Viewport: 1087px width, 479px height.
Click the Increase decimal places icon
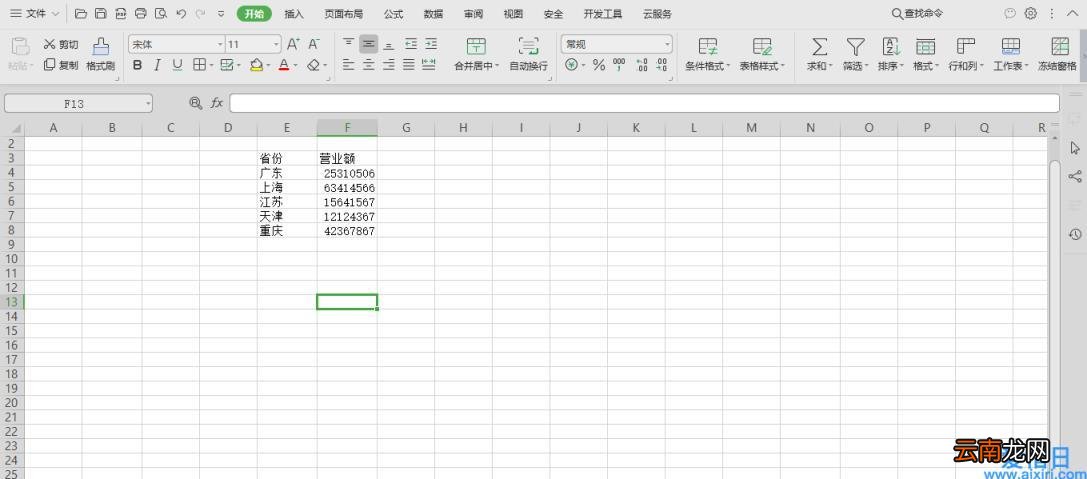(641, 65)
